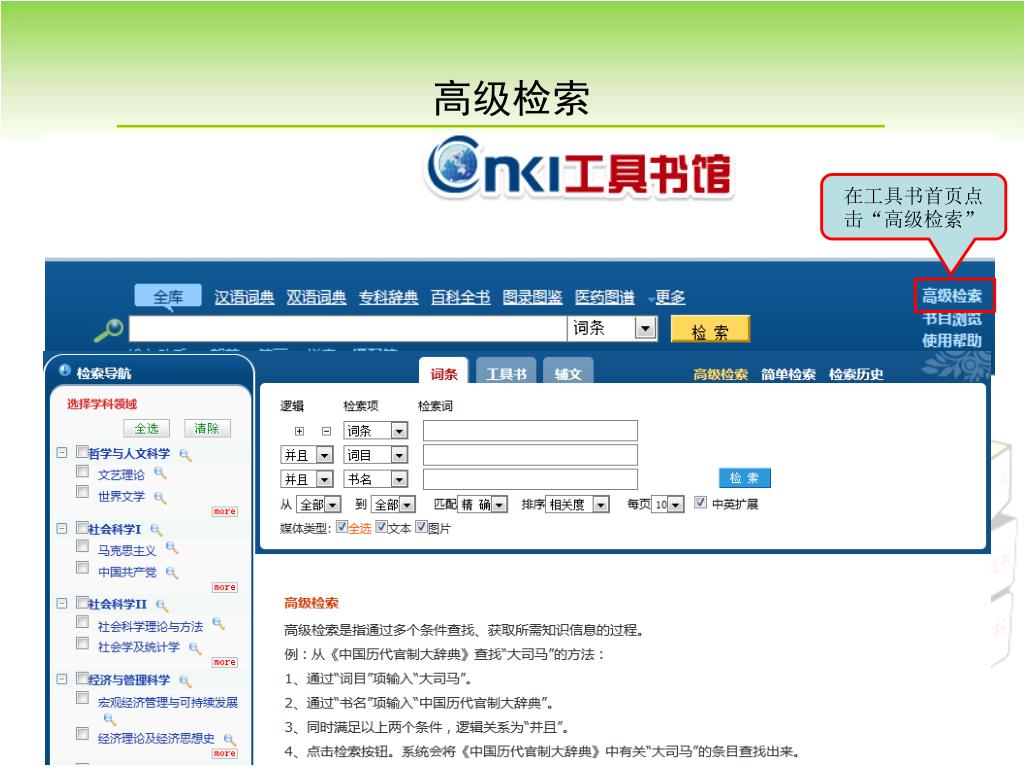Open the 双语词典 category

[x=316, y=297]
